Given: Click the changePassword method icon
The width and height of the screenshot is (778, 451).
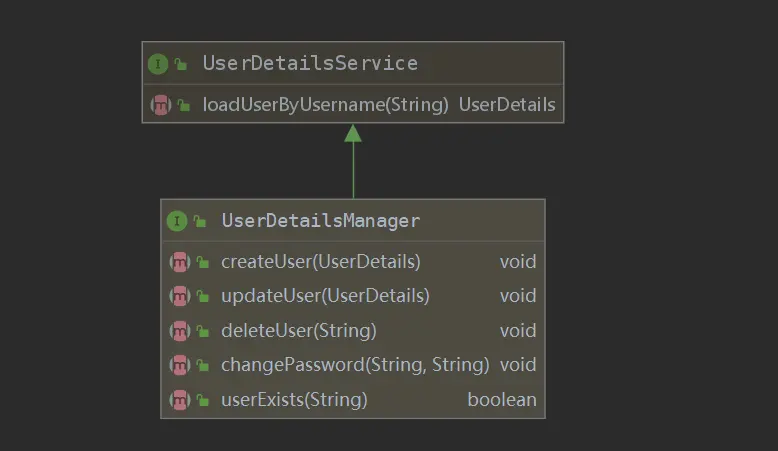Looking at the screenshot, I should 179,365.
